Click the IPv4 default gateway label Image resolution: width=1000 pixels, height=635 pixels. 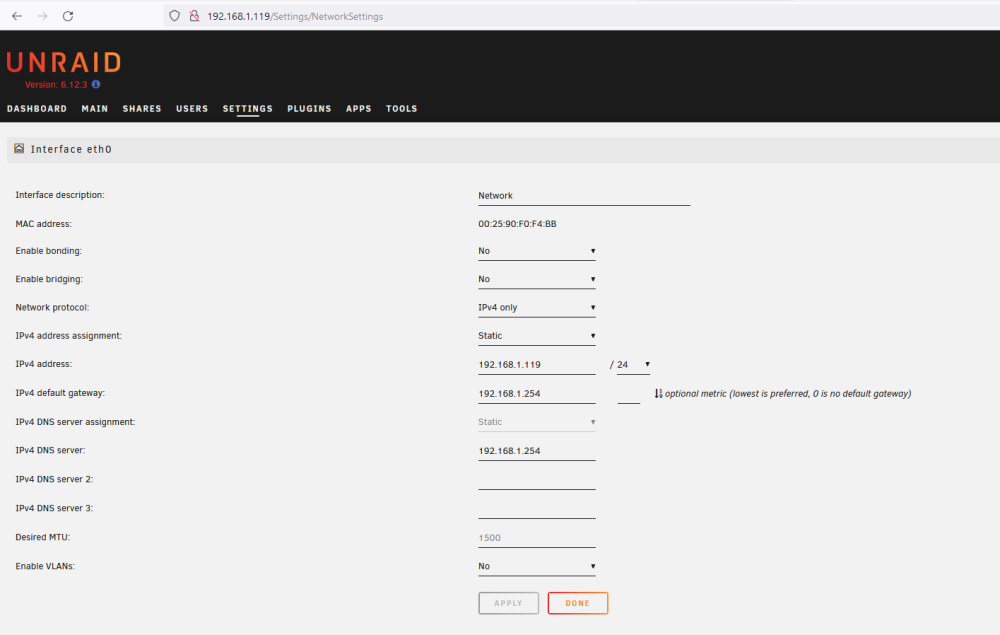(60, 393)
